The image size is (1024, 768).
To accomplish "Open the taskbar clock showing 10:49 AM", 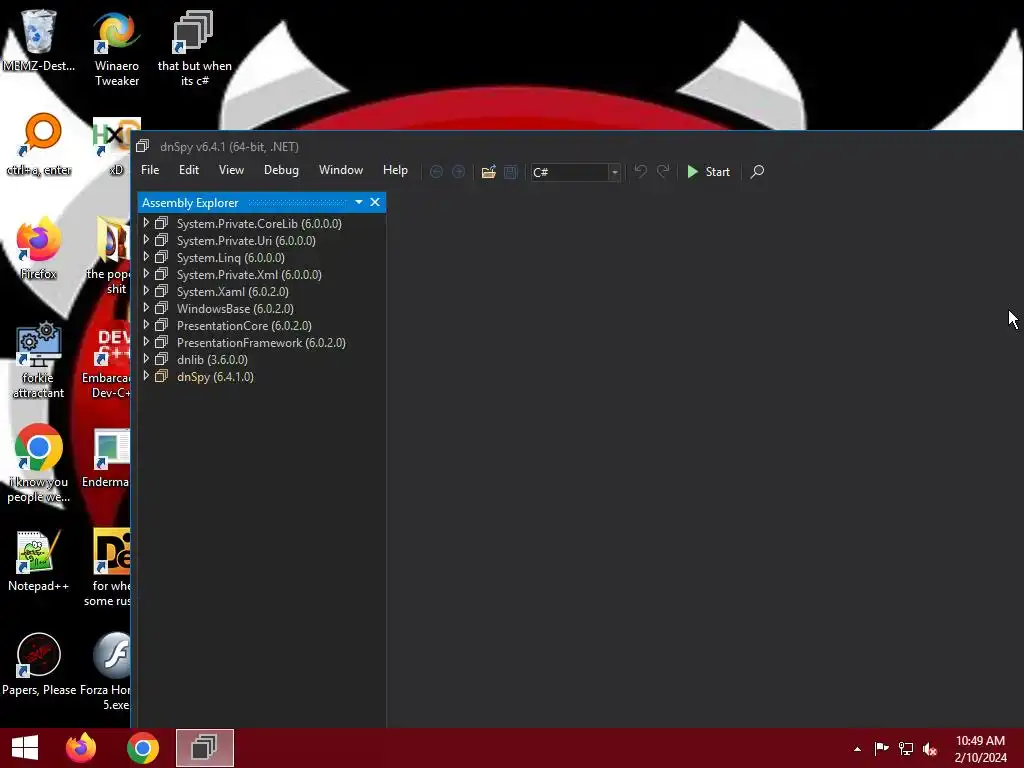I will click(x=980, y=749).
